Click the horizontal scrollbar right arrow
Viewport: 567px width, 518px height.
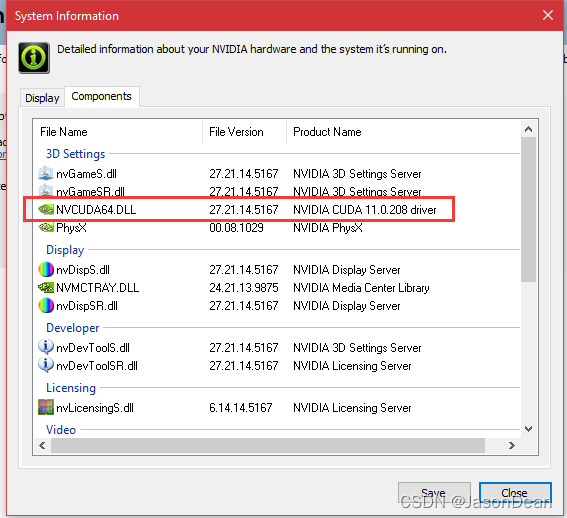[512, 445]
